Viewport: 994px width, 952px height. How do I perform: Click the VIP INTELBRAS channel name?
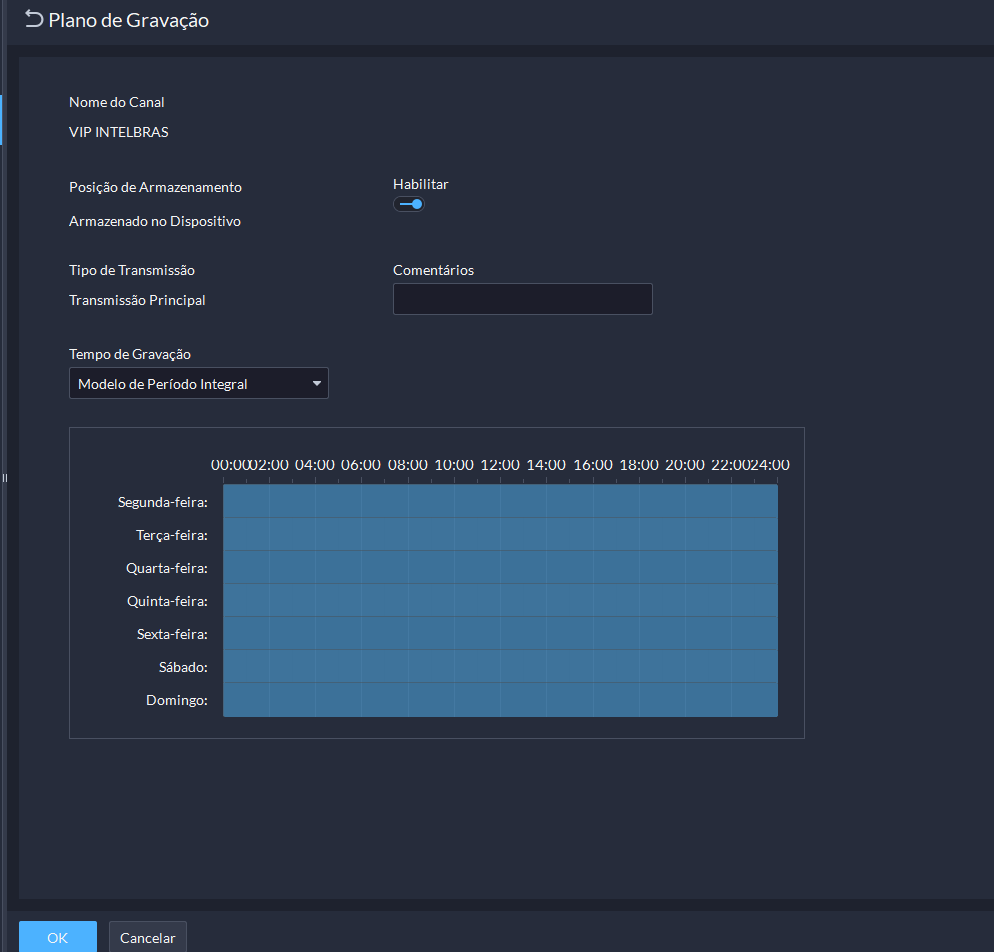tap(119, 132)
